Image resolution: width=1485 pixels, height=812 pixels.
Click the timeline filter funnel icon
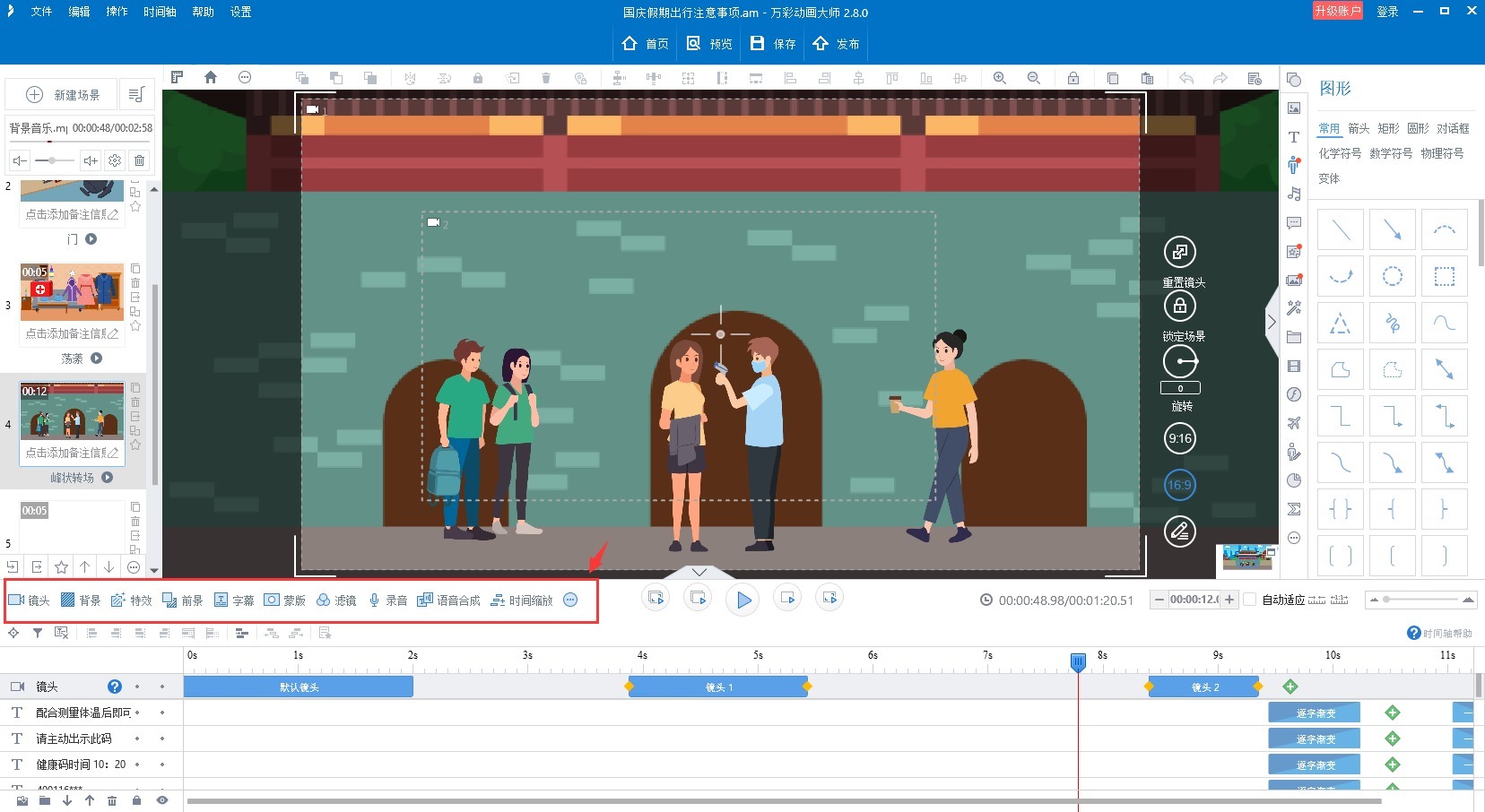pos(37,633)
